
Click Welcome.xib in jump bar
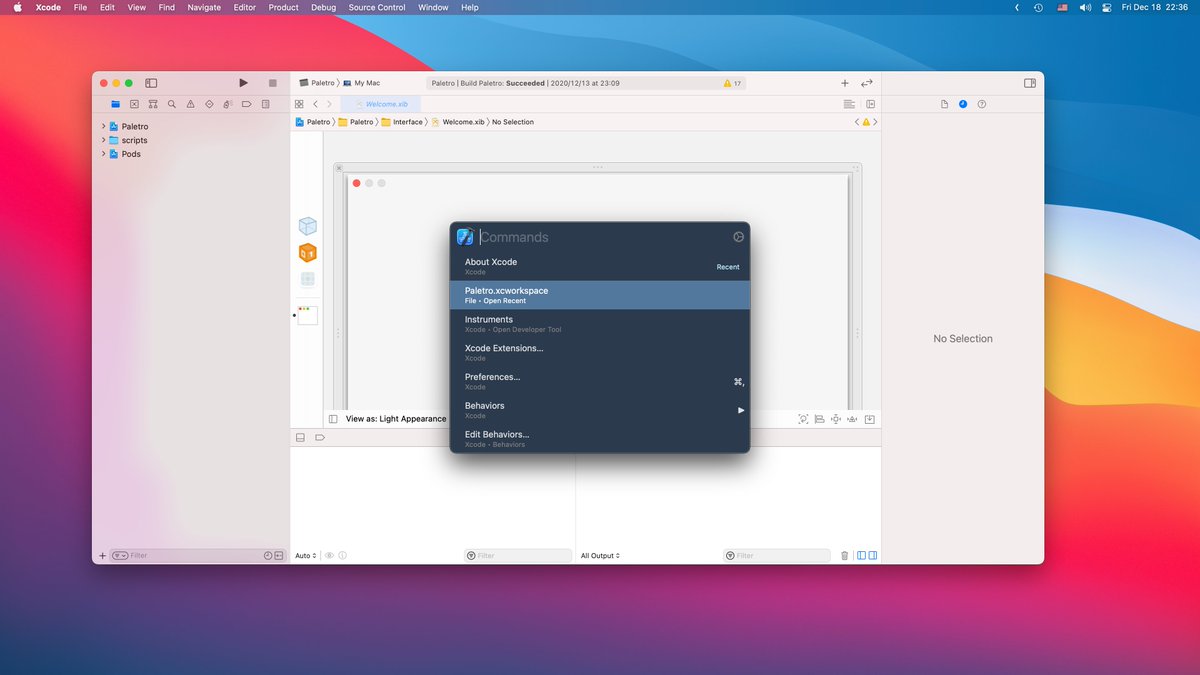click(458, 122)
